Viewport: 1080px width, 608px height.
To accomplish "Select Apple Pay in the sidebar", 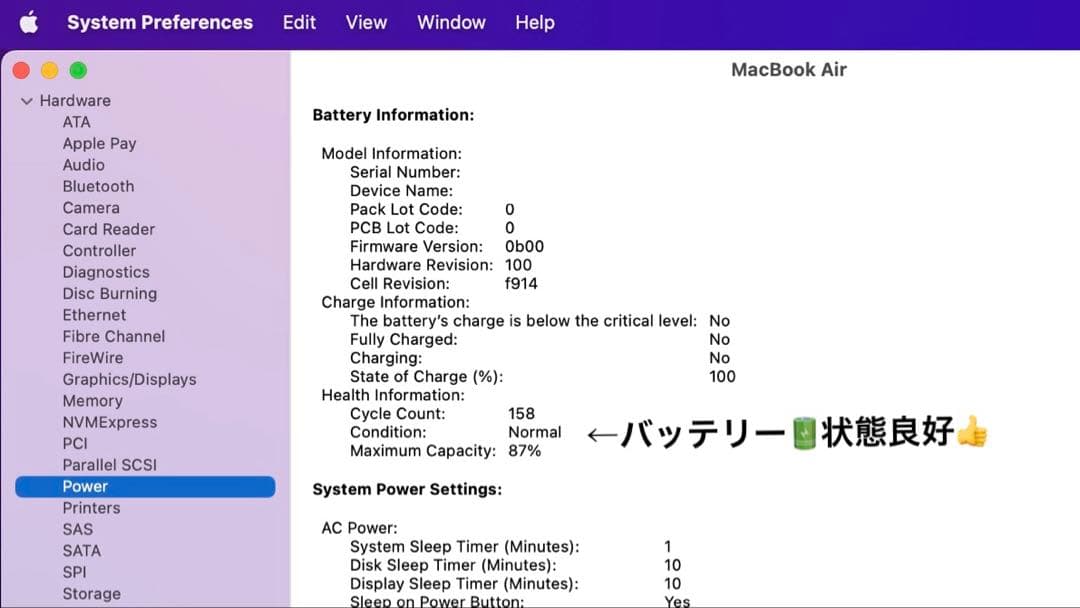I will click(100, 143).
